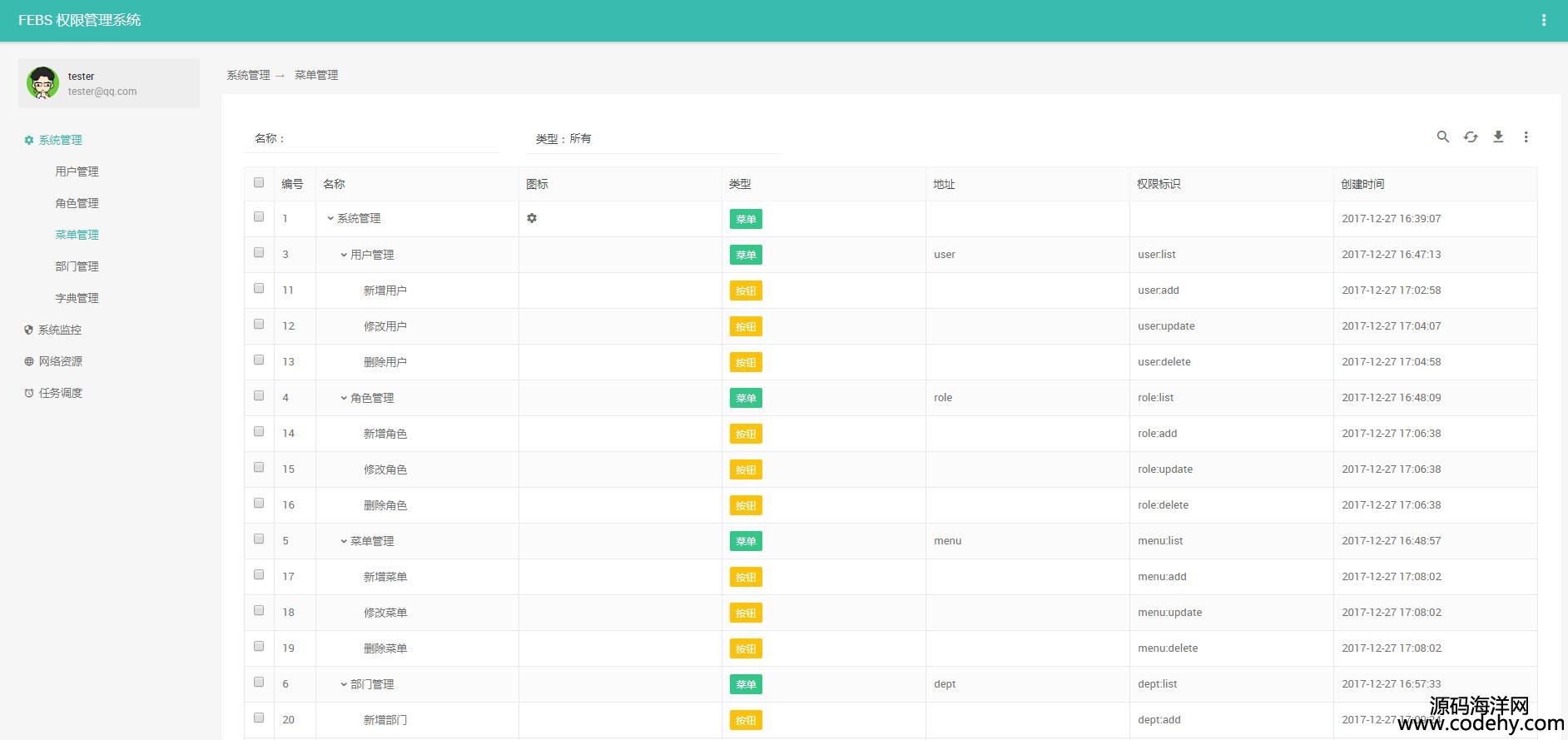The width and height of the screenshot is (1568, 740).
Task: Open 部门管理 in the sidebar
Action: 77,266
